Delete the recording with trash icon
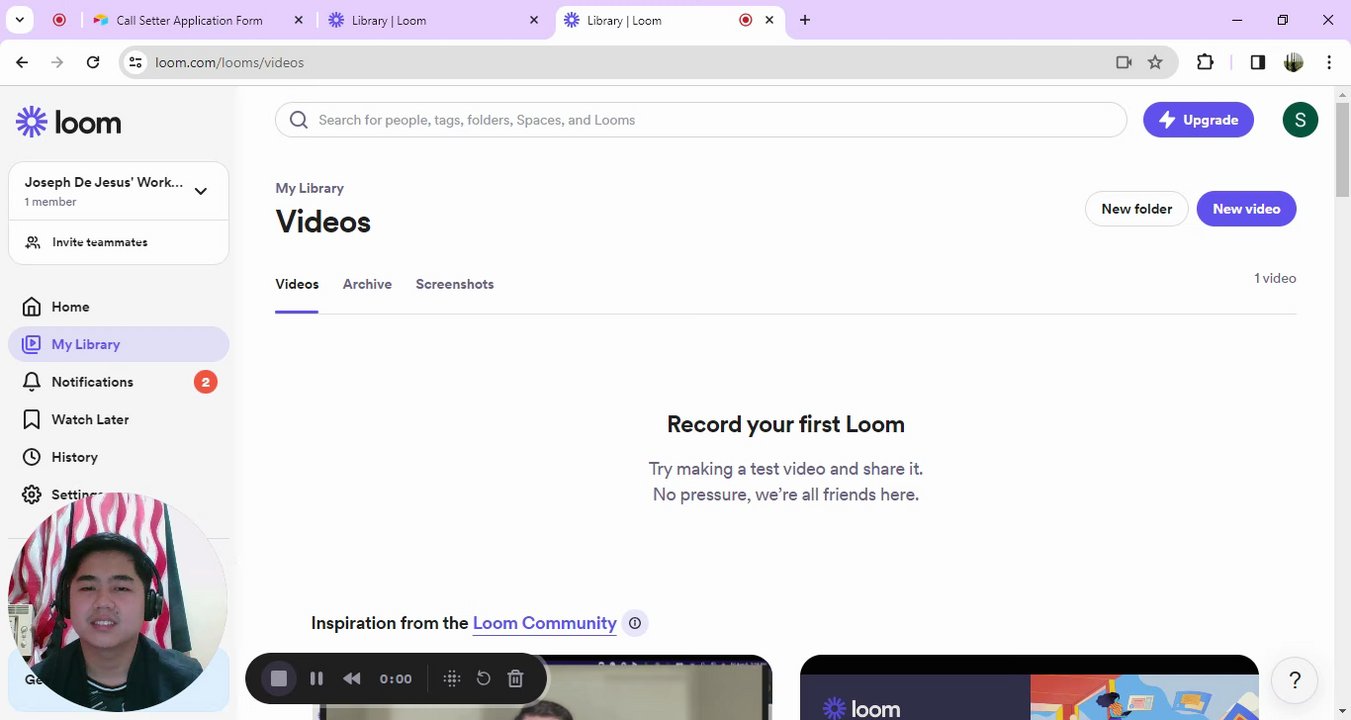Viewport: 1351px width, 720px height. pyautogui.click(x=516, y=679)
